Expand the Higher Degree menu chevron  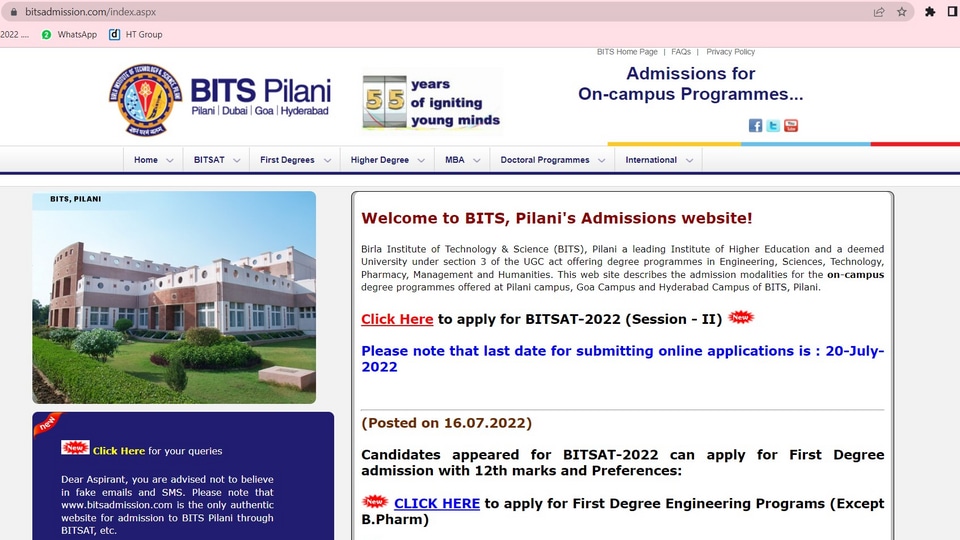tap(421, 160)
